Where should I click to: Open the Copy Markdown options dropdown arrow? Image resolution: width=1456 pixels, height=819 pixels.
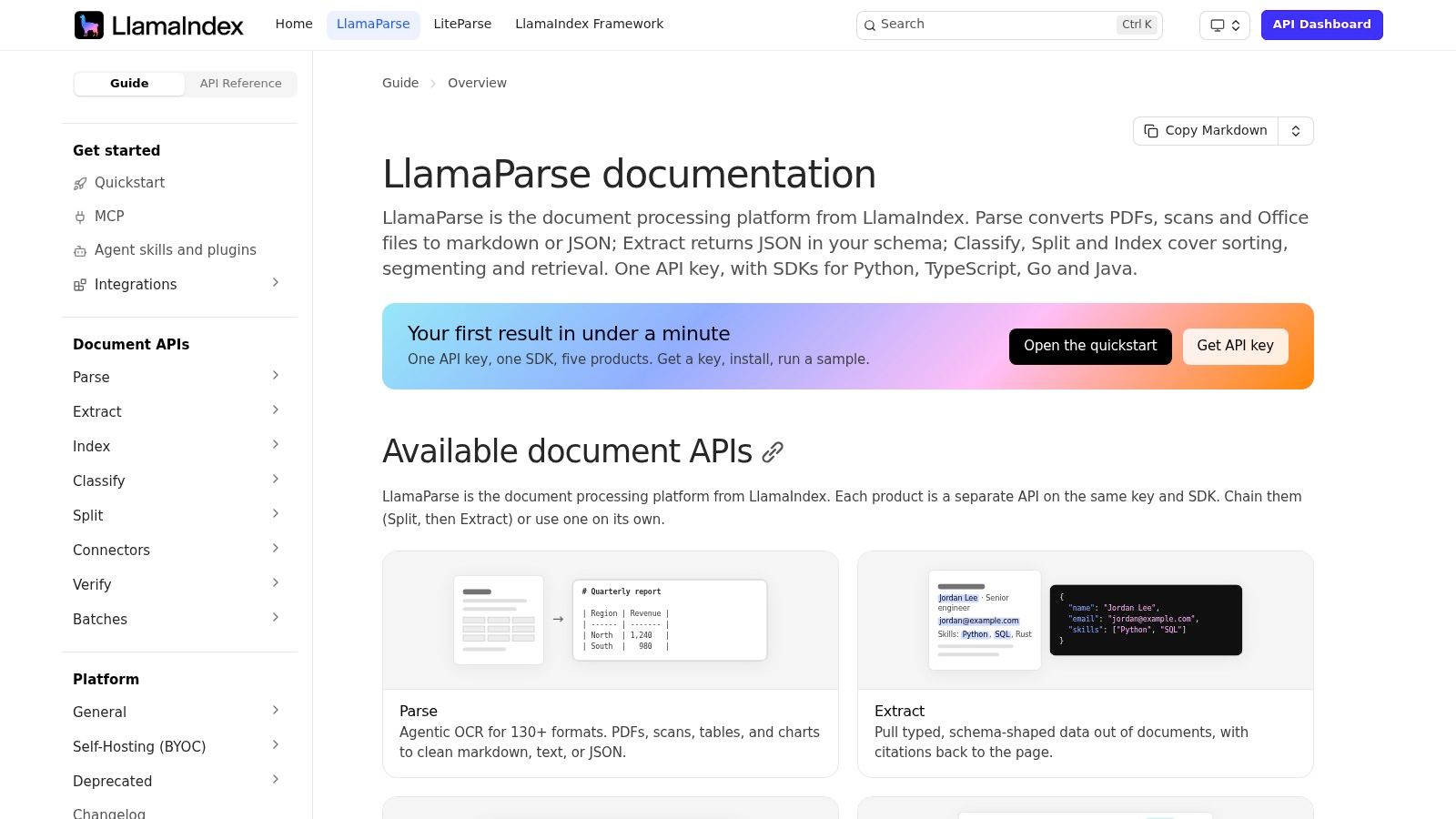1296,131
